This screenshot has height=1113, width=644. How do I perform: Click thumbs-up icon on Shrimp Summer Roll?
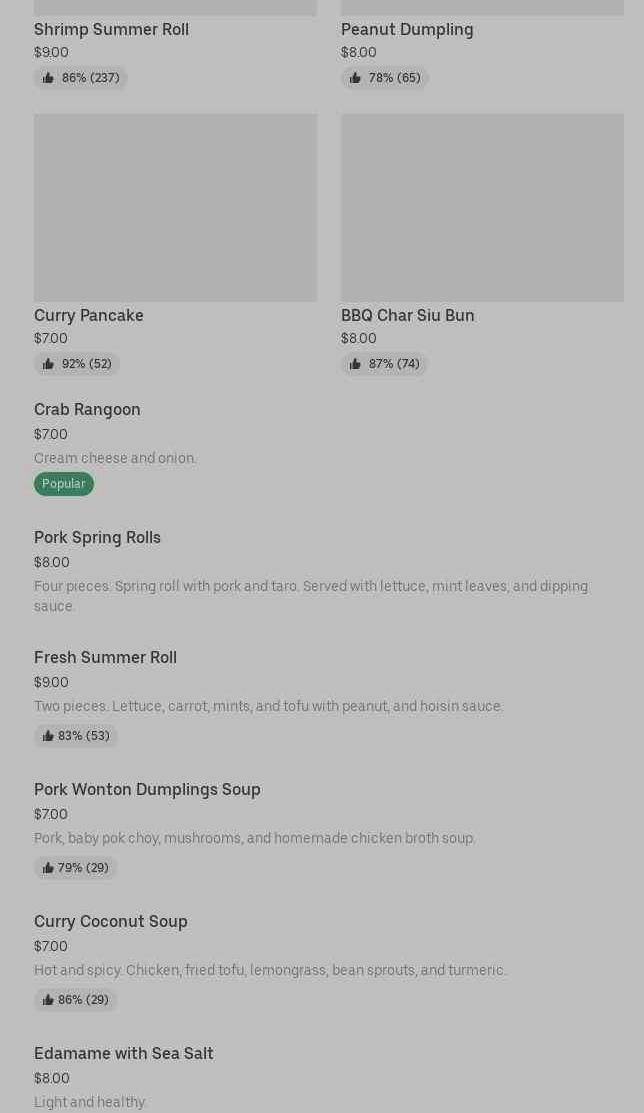48,78
